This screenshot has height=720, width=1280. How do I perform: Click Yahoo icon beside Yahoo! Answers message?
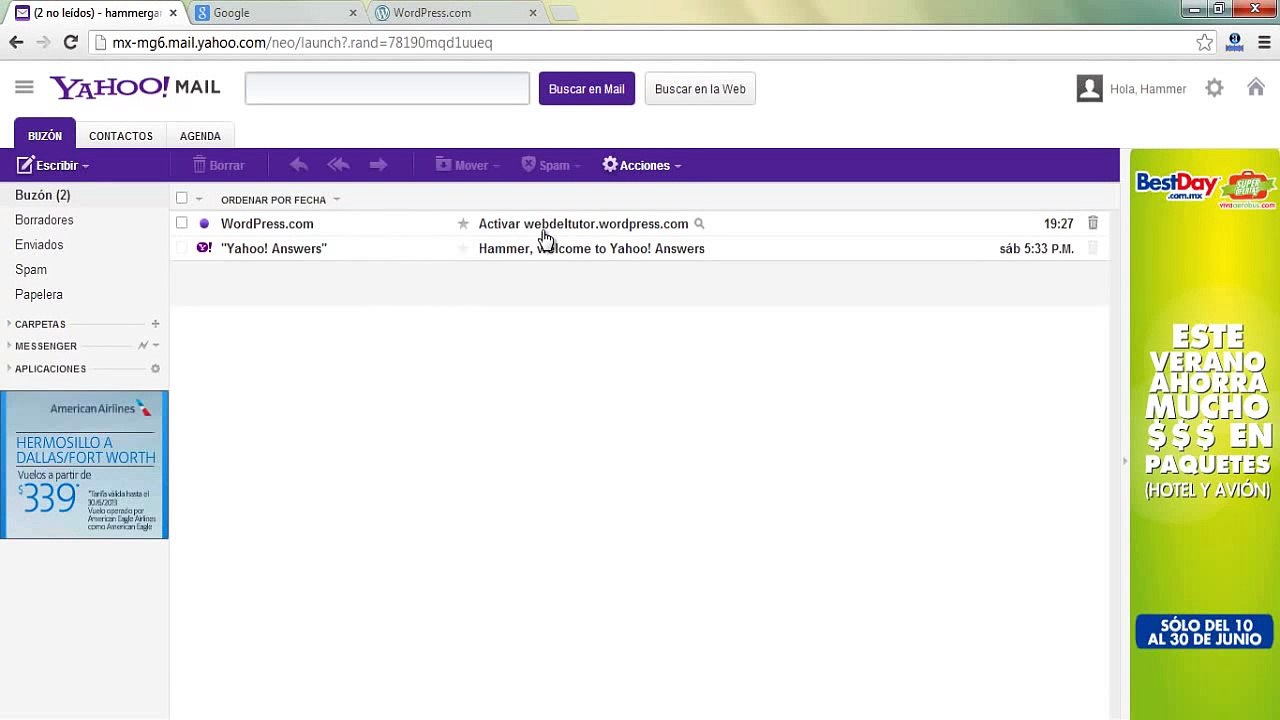coord(204,248)
